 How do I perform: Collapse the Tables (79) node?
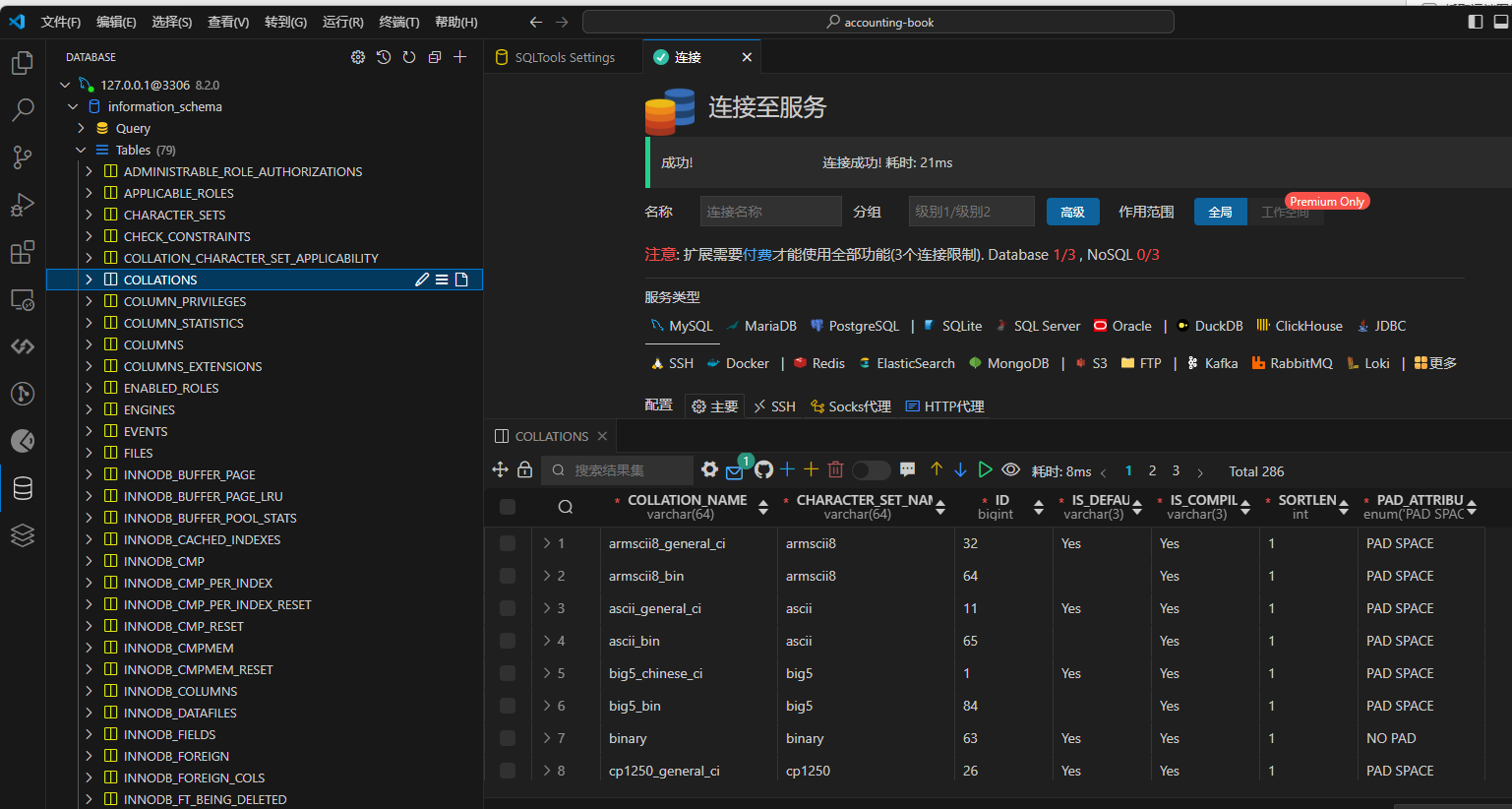click(81, 150)
